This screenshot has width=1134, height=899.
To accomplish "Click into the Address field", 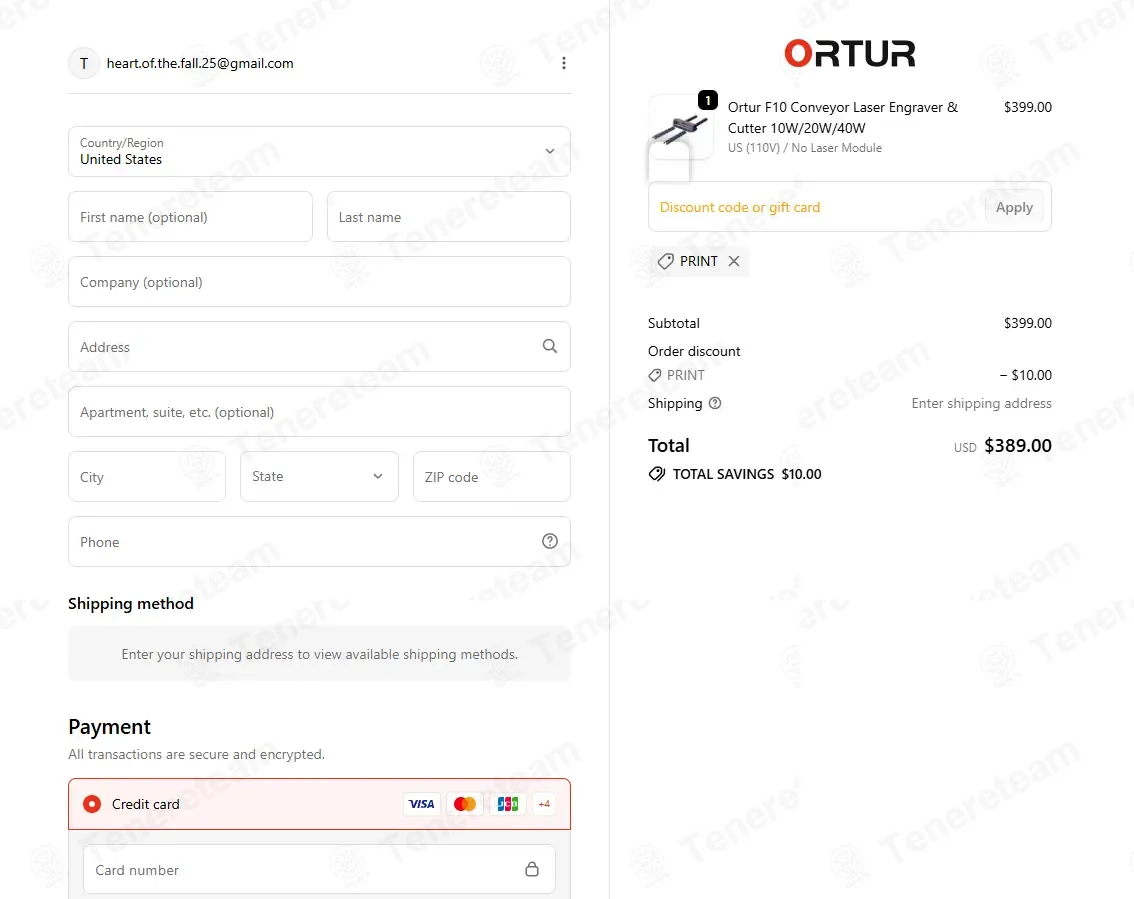I will click(319, 346).
